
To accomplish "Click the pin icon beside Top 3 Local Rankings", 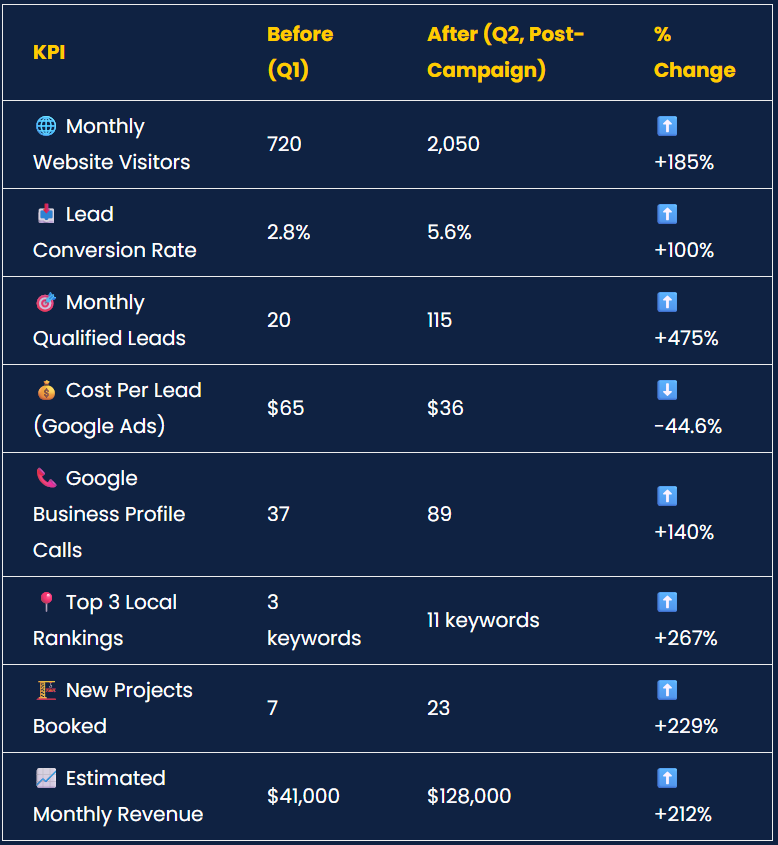I will 46,601.
